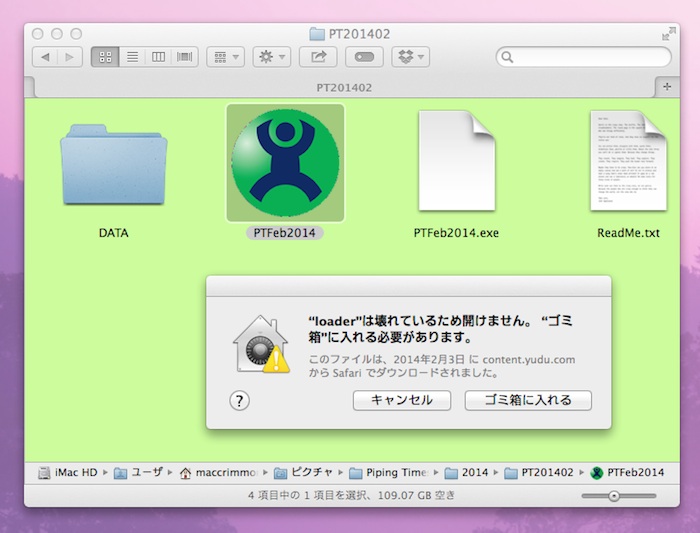Viewport: 700px width, 533px height.
Task: Click the キャンセル button
Action: click(402, 400)
